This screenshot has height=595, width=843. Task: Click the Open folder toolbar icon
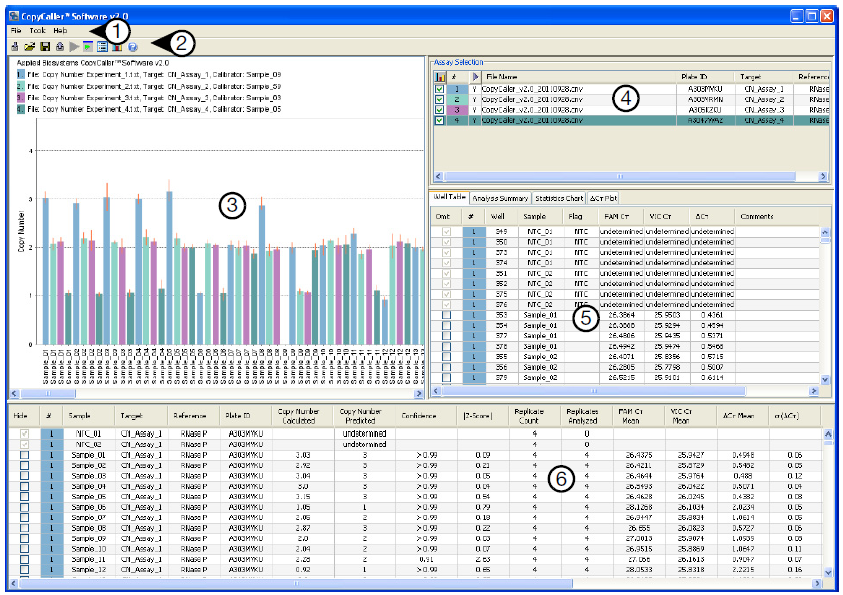pyautogui.click(x=29, y=46)
